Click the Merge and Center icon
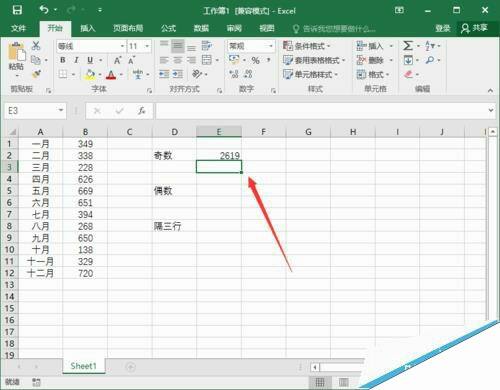 (x=207, y=60)
